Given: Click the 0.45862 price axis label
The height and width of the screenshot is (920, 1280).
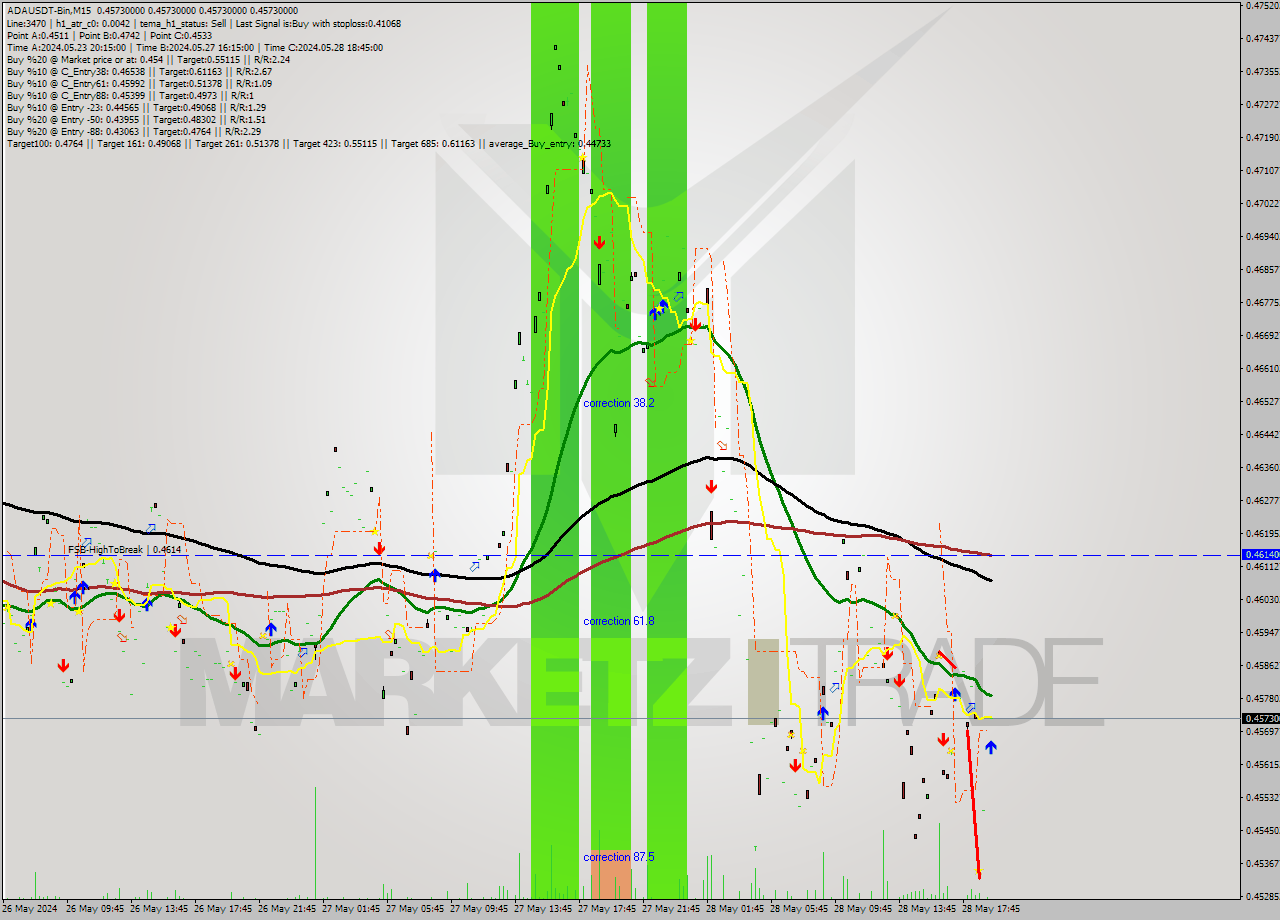Looking at the screenshot, I should (1261, 665).
